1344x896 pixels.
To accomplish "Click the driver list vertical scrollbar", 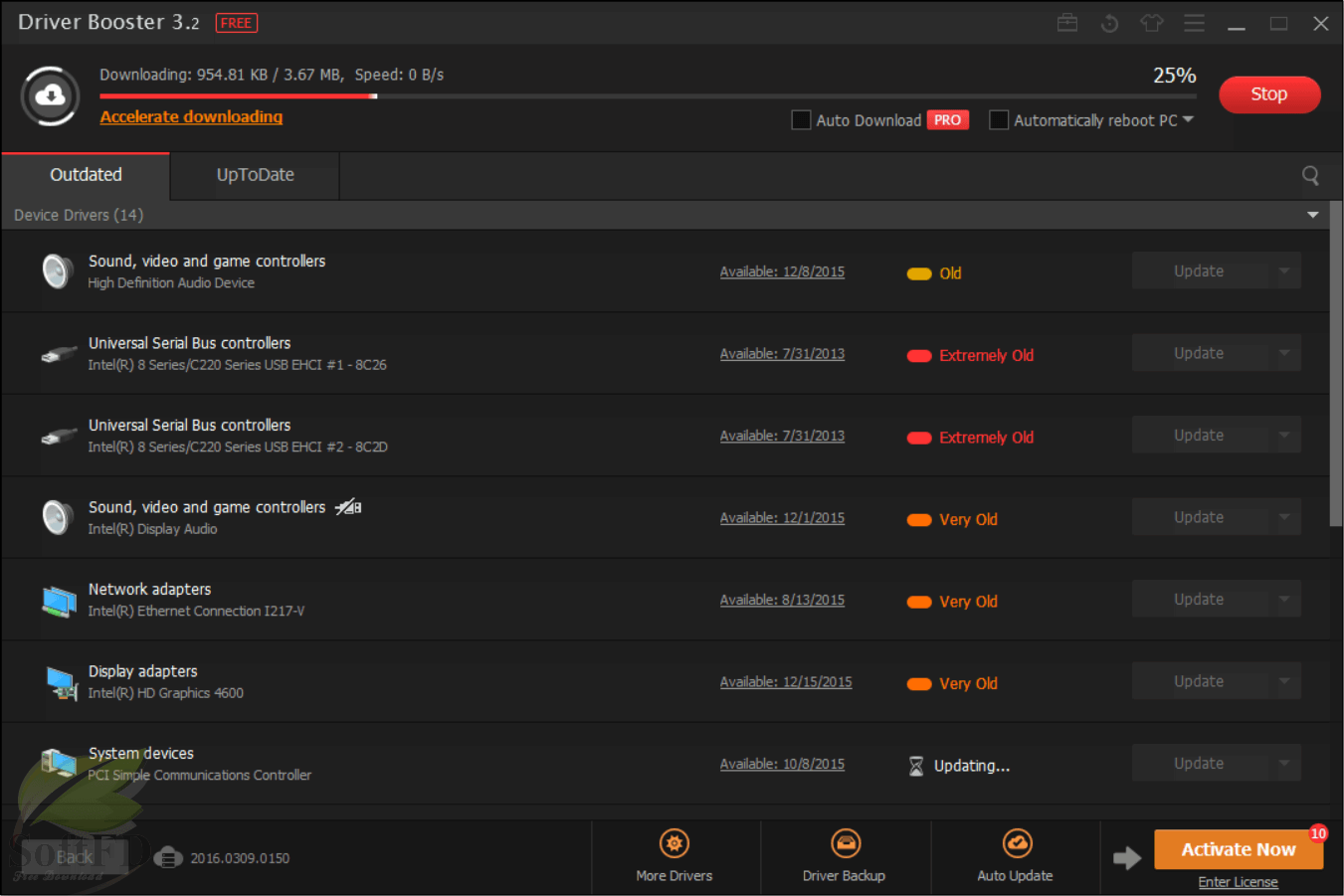I will pos(1336,364).
